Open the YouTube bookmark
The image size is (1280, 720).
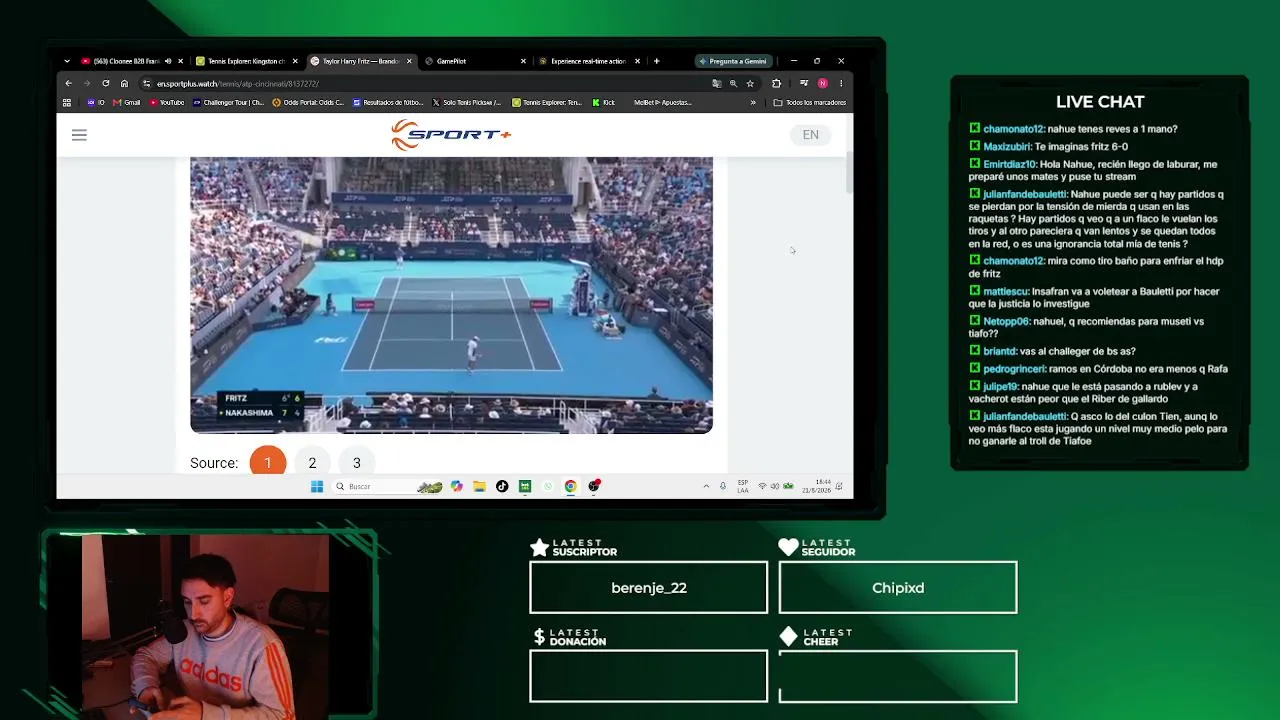tap(167, 102)
